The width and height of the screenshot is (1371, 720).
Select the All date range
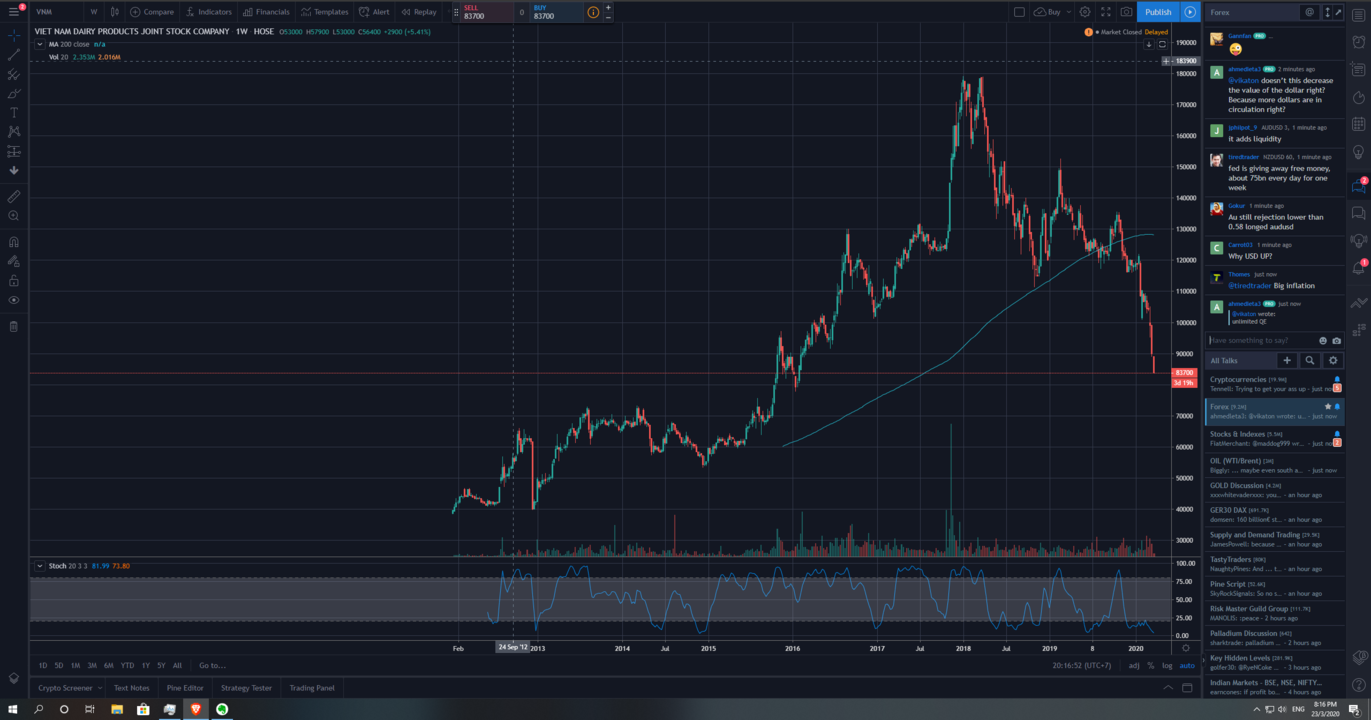click(177, 665)
